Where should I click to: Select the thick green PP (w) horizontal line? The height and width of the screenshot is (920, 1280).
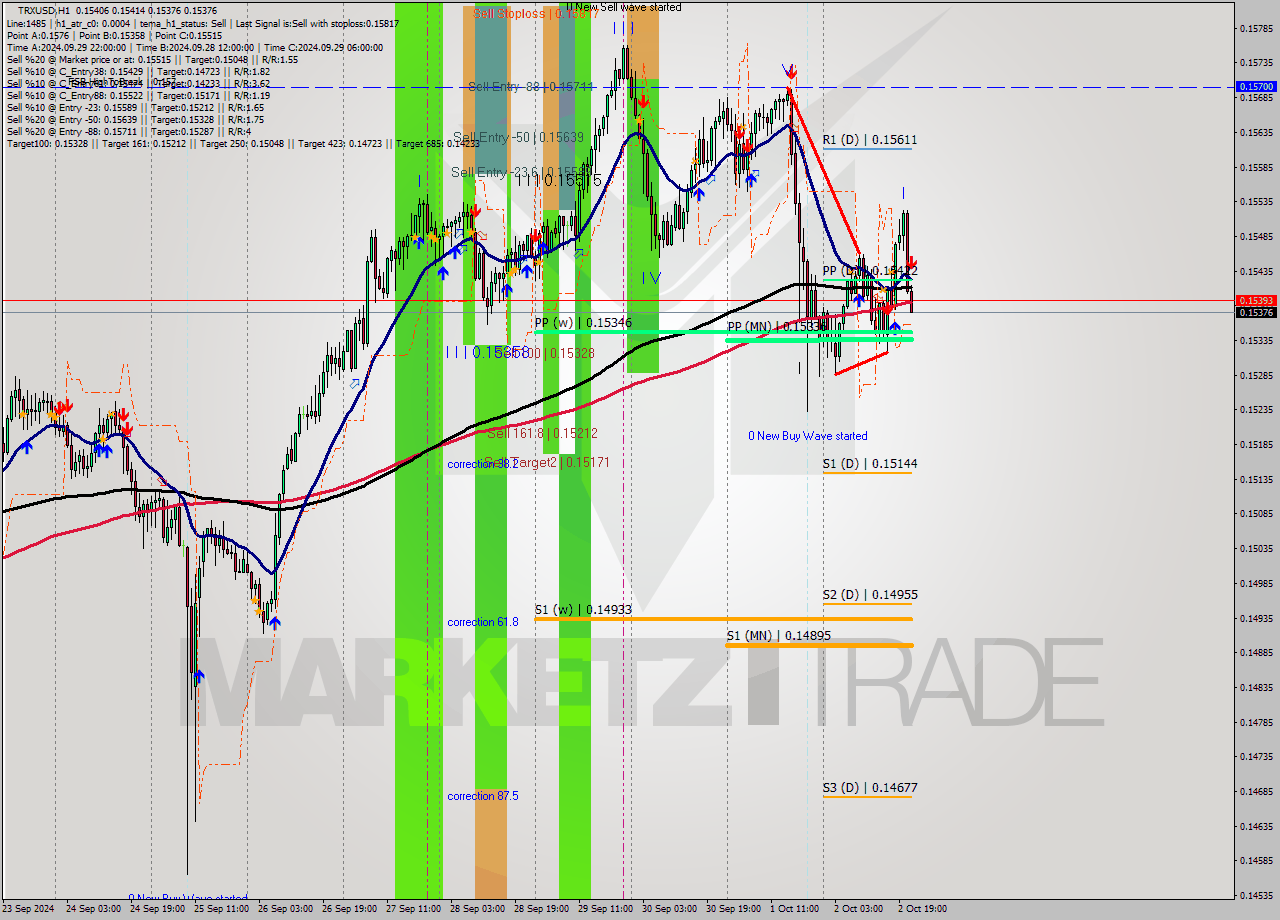723,332
